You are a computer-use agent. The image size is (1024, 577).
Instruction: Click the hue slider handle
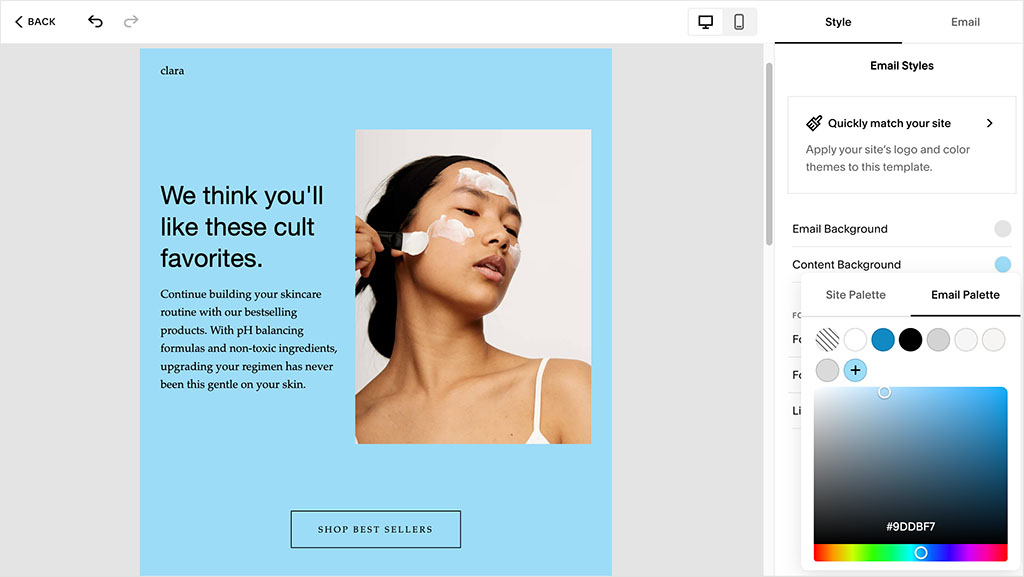(921, 553)
